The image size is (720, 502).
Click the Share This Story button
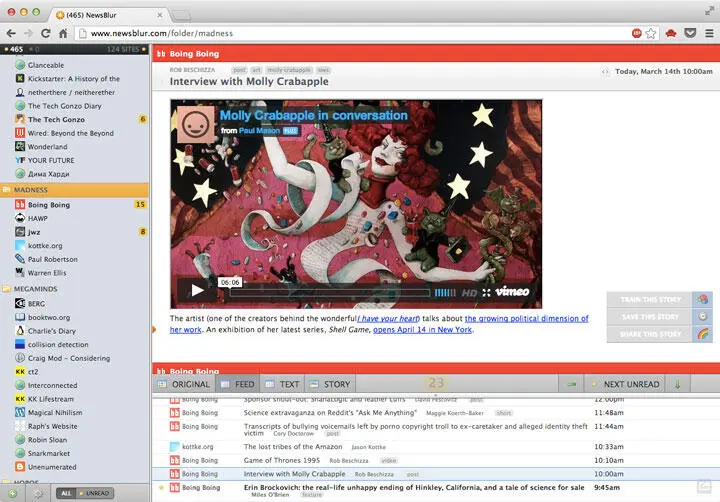point(659,334)
